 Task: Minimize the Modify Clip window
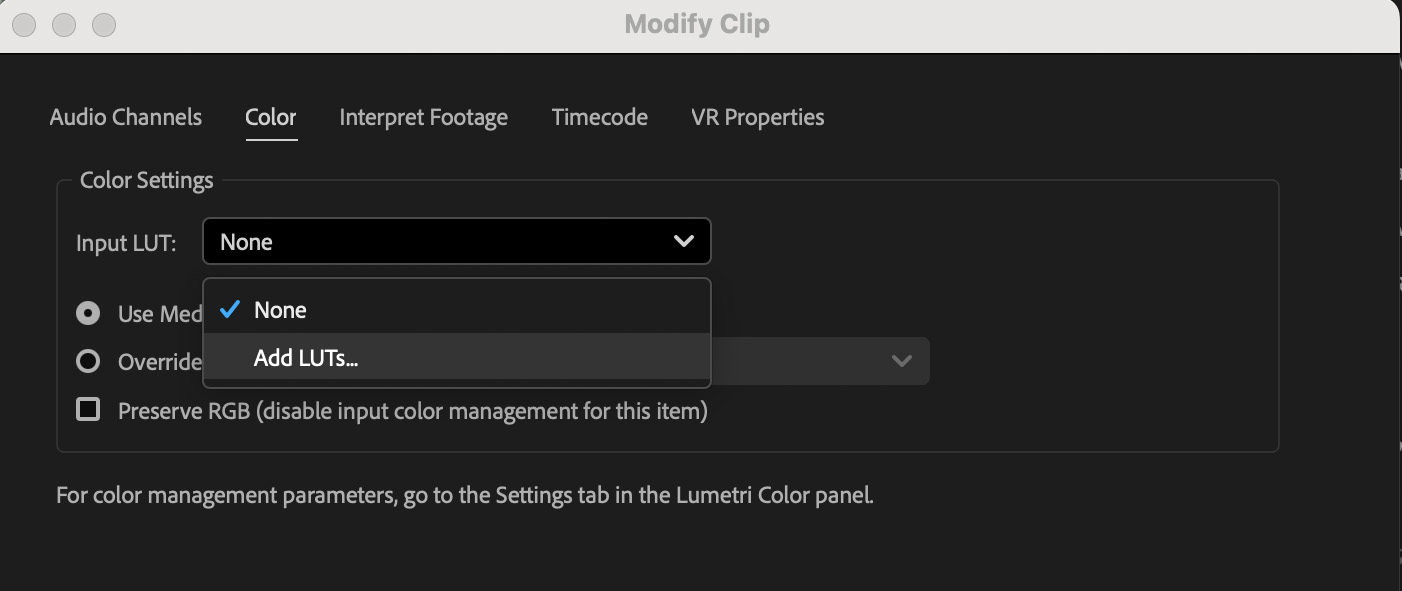(x=64, y=24)
